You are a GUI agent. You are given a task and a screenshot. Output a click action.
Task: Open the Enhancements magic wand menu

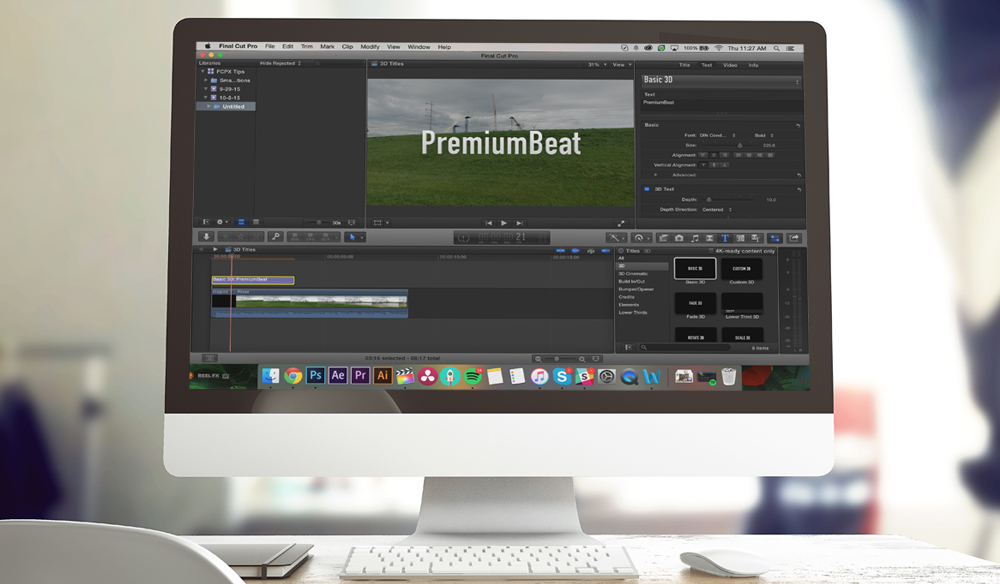point(615,238)
